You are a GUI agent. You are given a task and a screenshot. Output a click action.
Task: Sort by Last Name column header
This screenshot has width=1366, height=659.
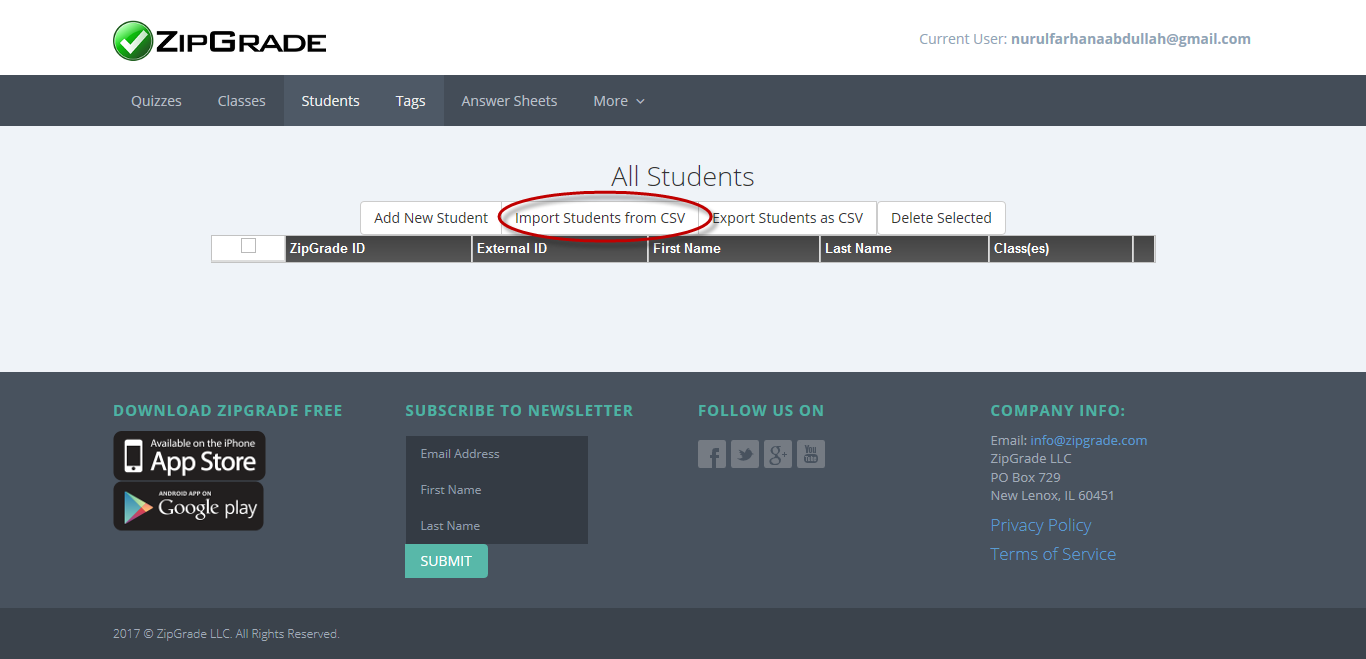905,249
